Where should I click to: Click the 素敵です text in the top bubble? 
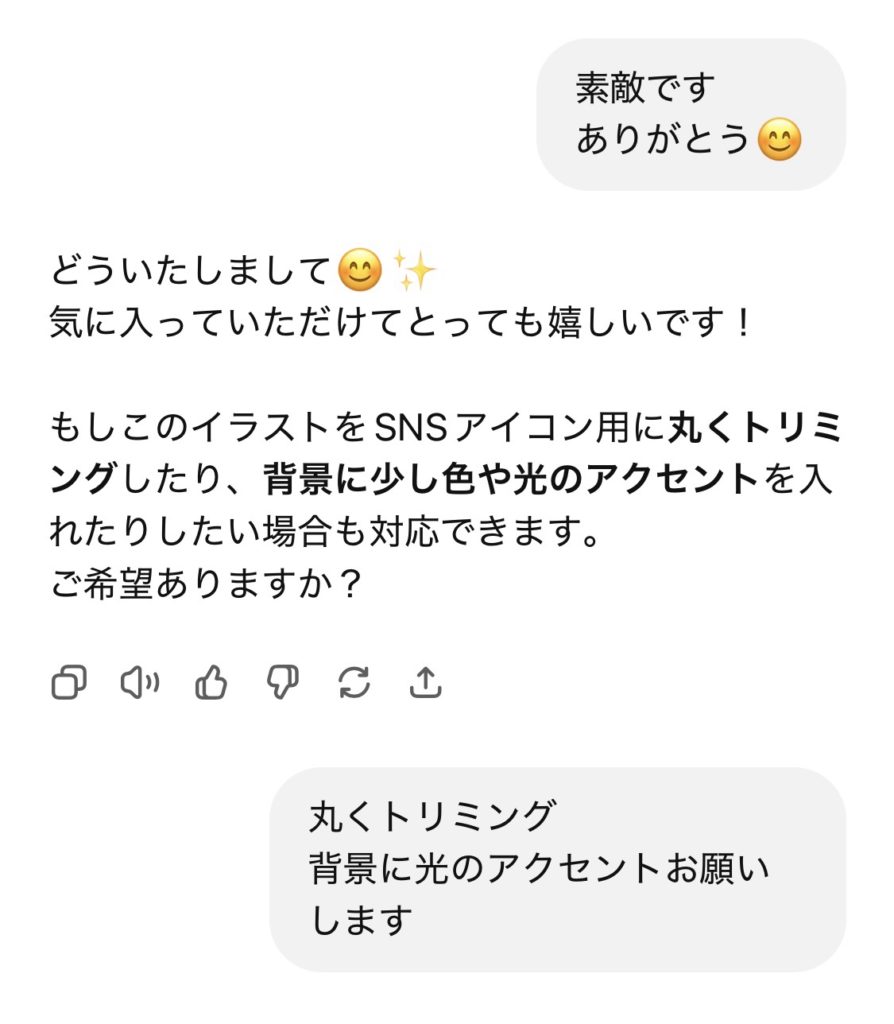646,89
